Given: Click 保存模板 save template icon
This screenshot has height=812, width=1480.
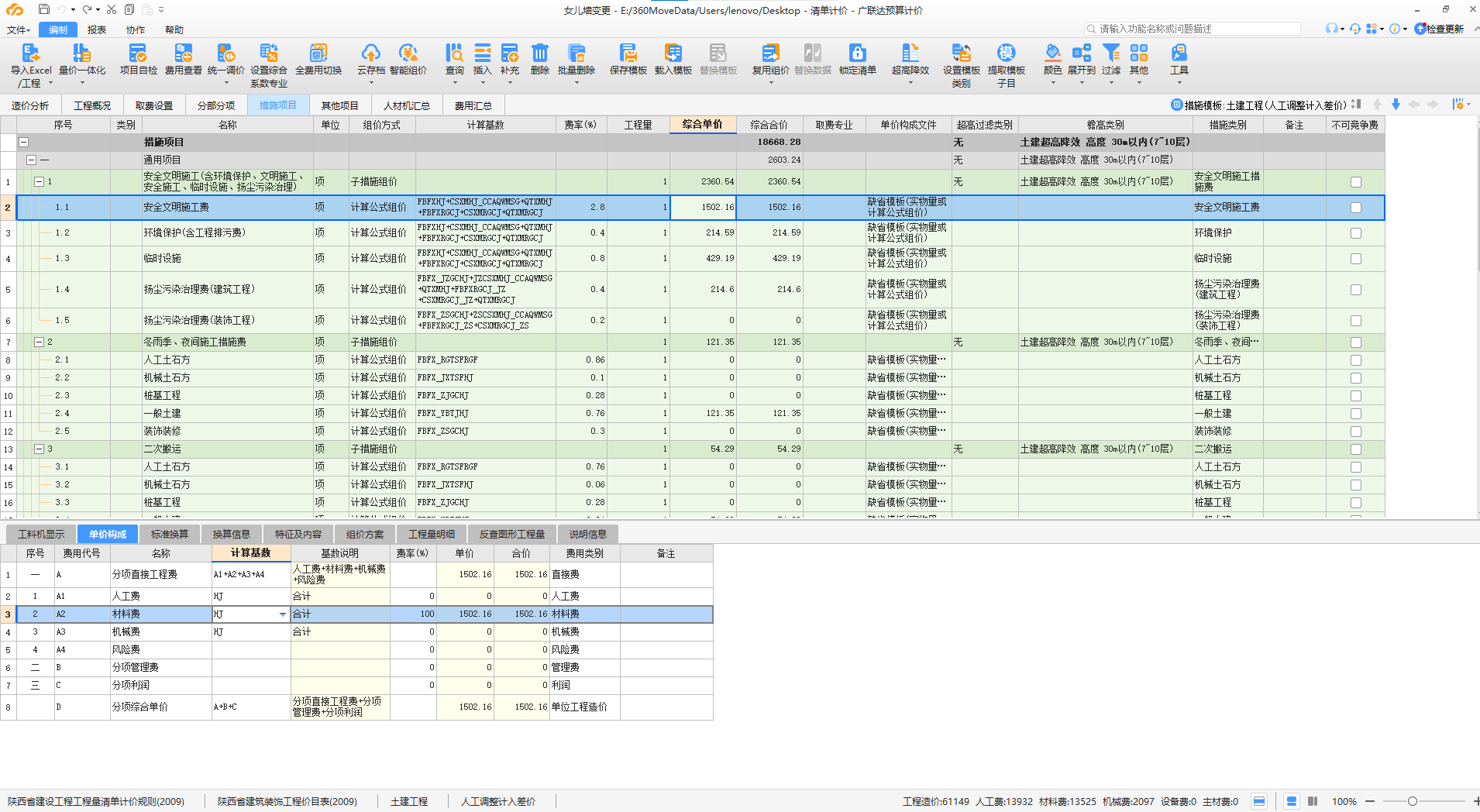Looking at the screenshot, I should (x=628, y=53).
